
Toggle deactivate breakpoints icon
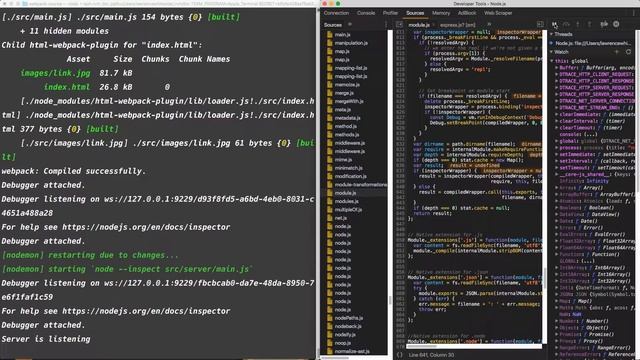(604, 24)
